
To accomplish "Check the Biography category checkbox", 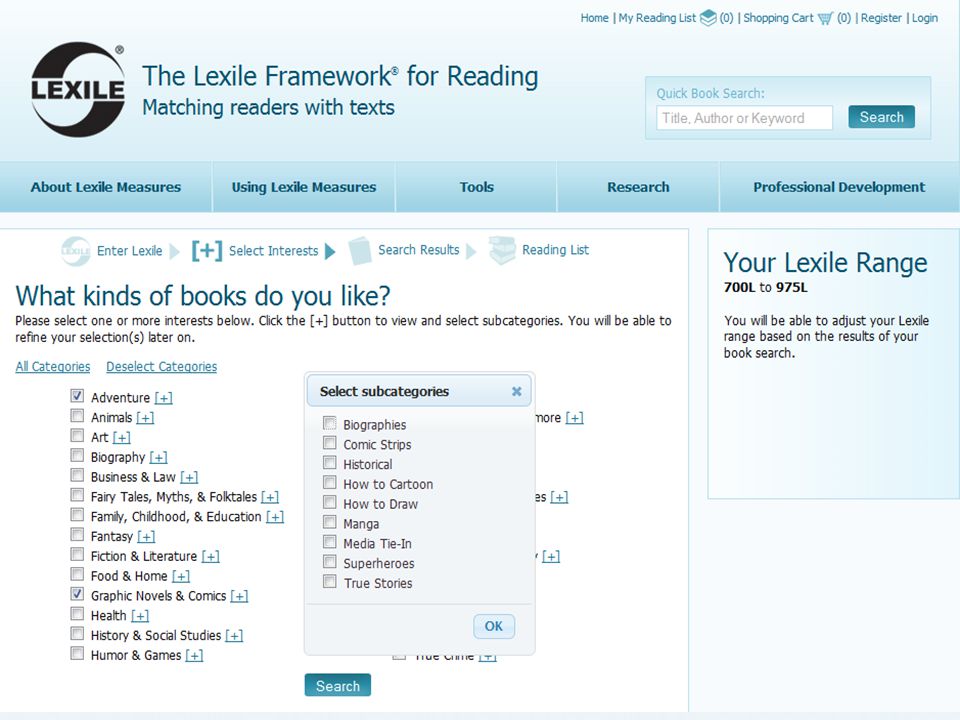I will tap(77, 455).
